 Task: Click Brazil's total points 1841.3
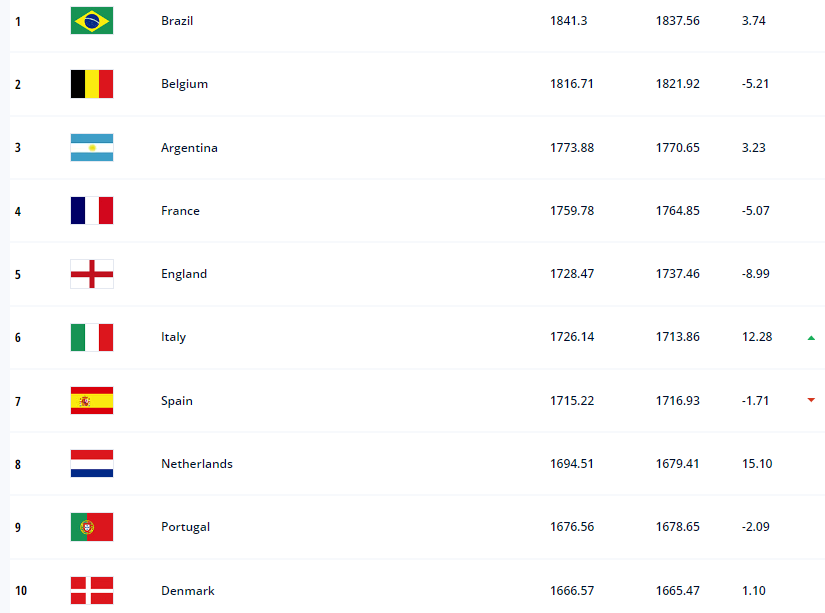tap(568, 20)
